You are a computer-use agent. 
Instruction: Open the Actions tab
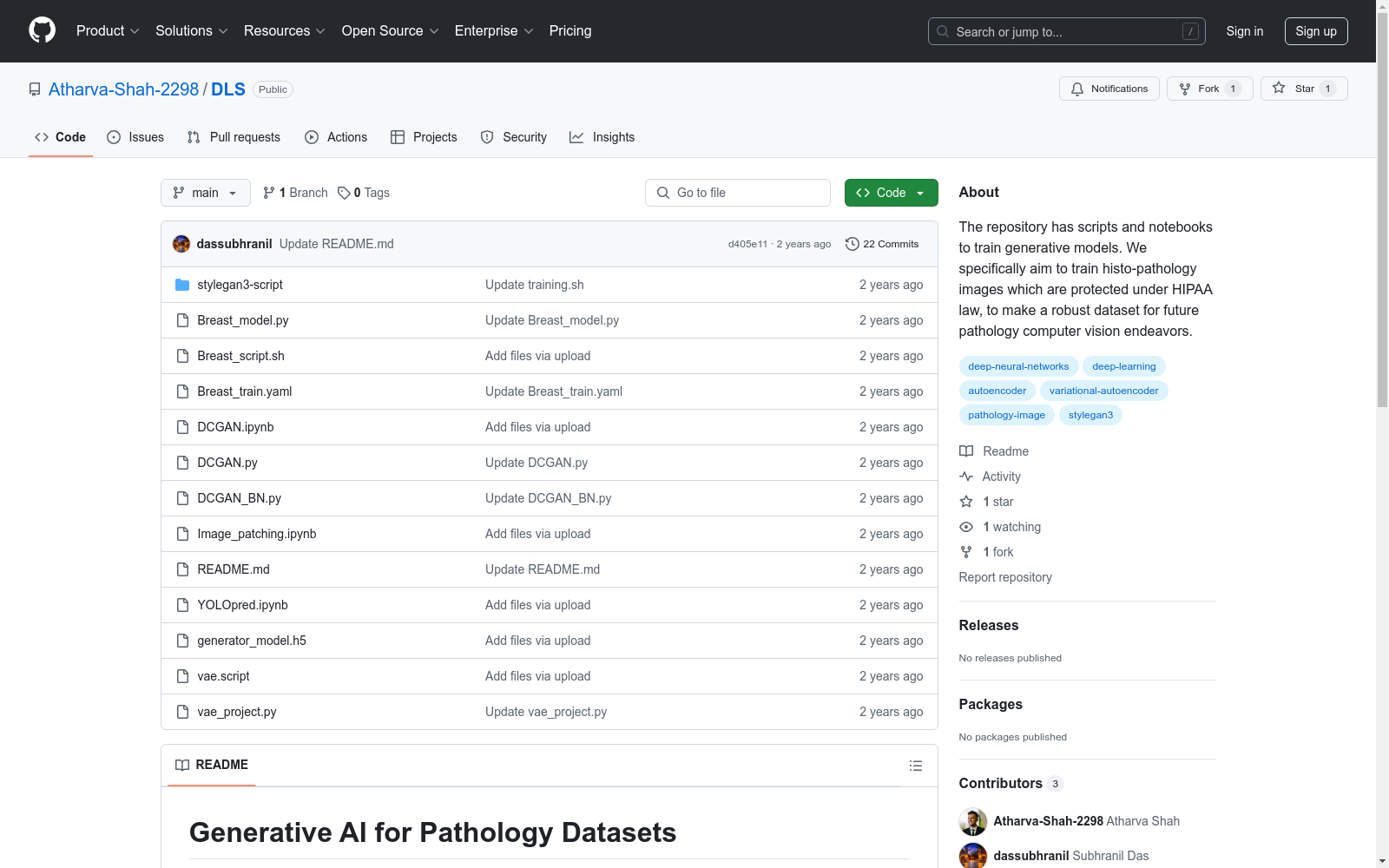point(336,137)
